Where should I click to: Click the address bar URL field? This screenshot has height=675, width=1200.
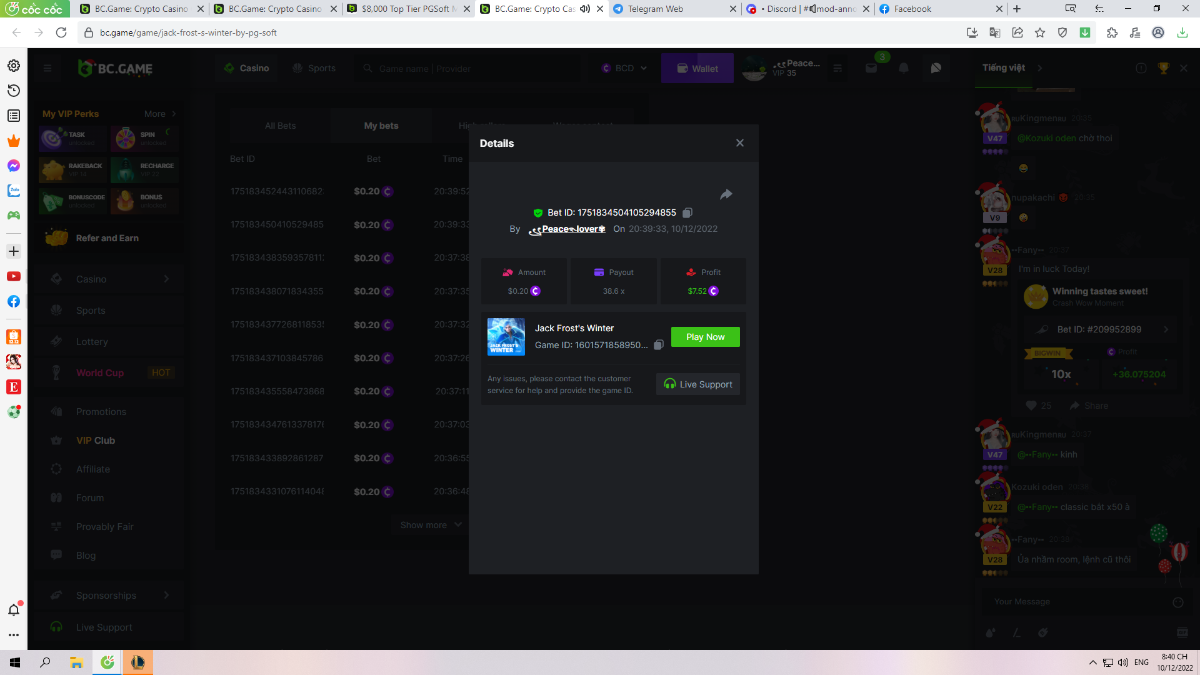tap(500, 32)
